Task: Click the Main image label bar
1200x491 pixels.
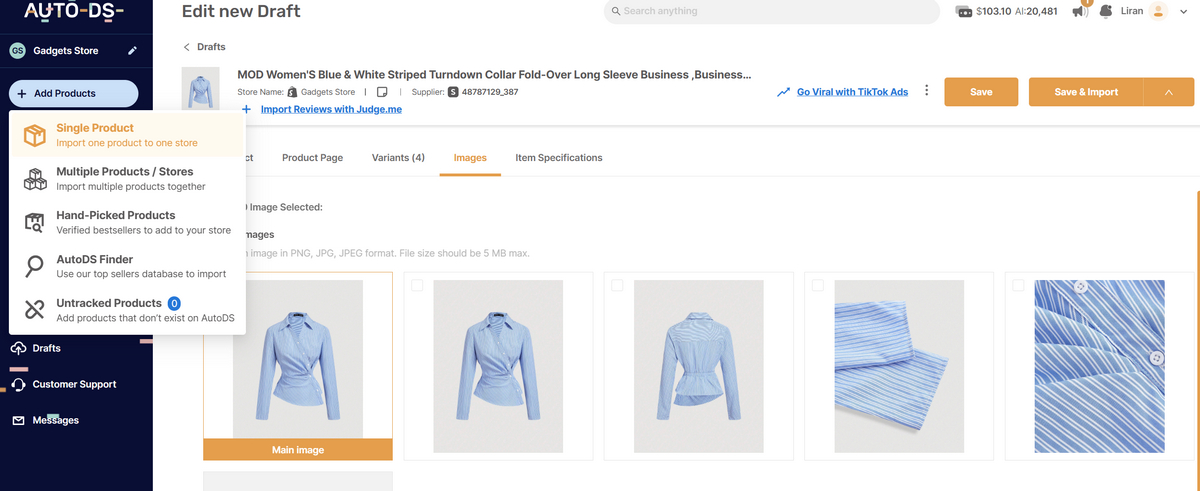Action: (x=298, y=450)
